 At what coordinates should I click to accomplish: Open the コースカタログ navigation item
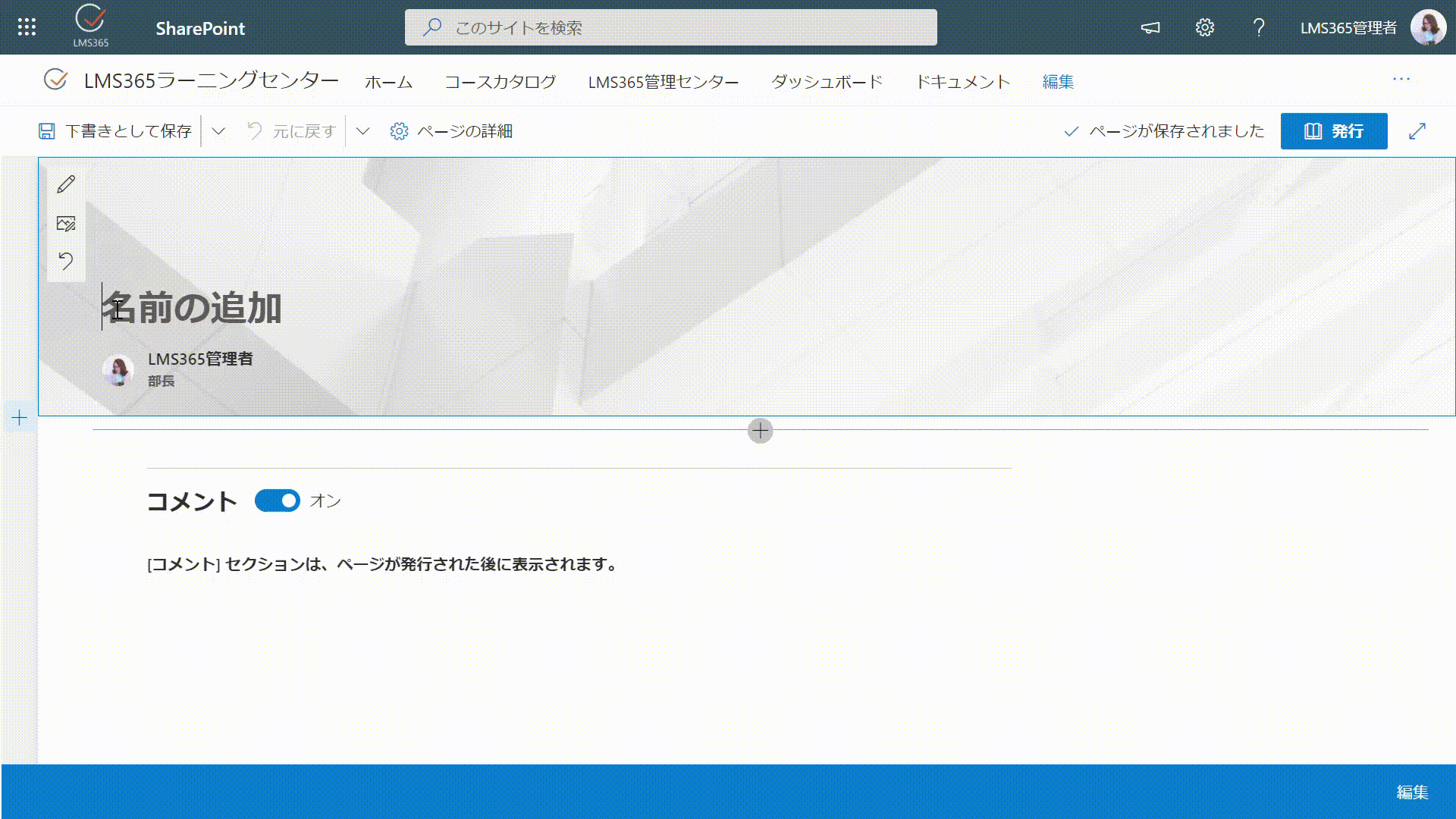coord(500,82)
